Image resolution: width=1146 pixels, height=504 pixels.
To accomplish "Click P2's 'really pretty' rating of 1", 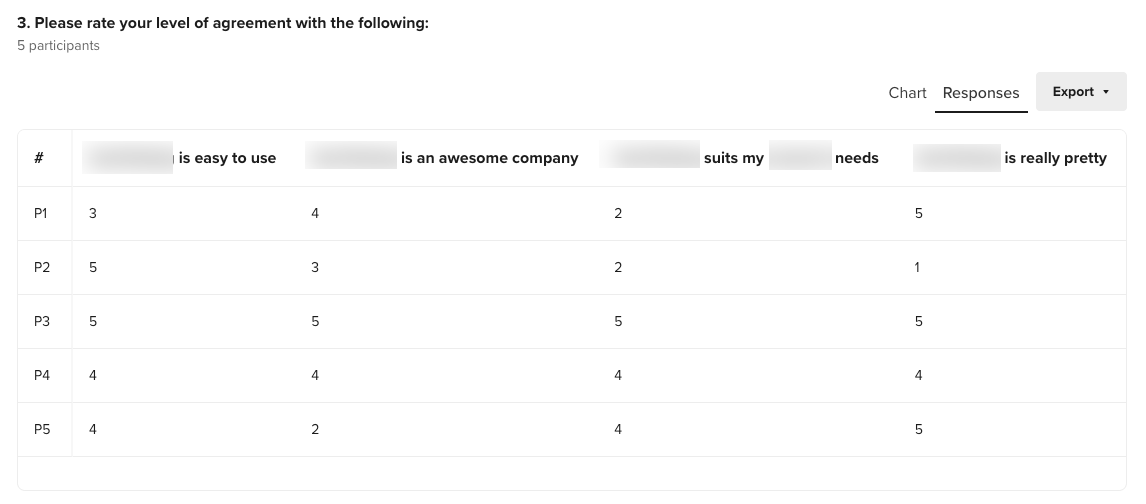I will [917, 267].
